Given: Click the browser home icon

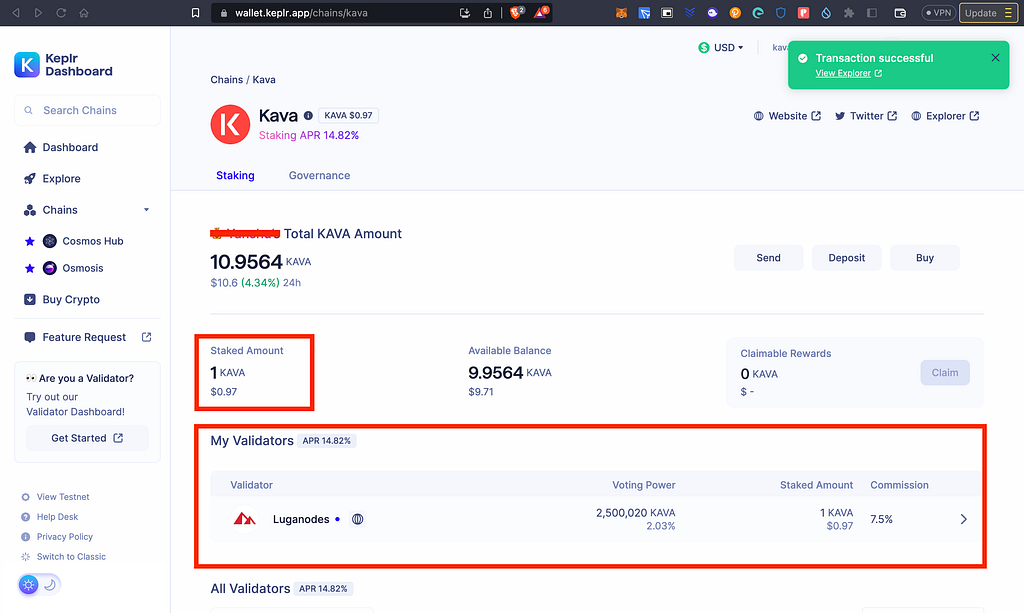Looking at the screenshot, I should (x=84, y=13).
